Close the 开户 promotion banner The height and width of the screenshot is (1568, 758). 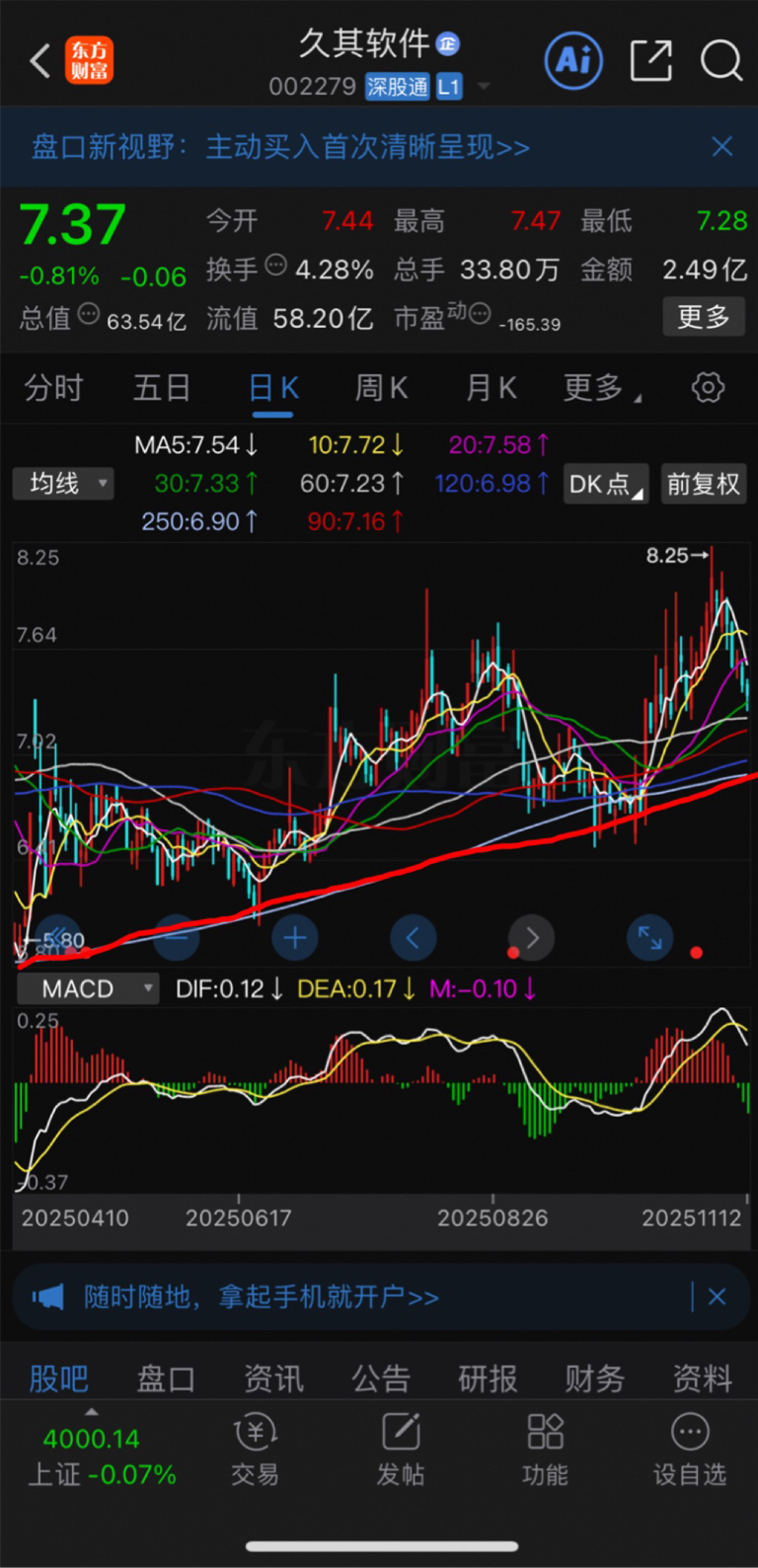(x=718, y=1296)
